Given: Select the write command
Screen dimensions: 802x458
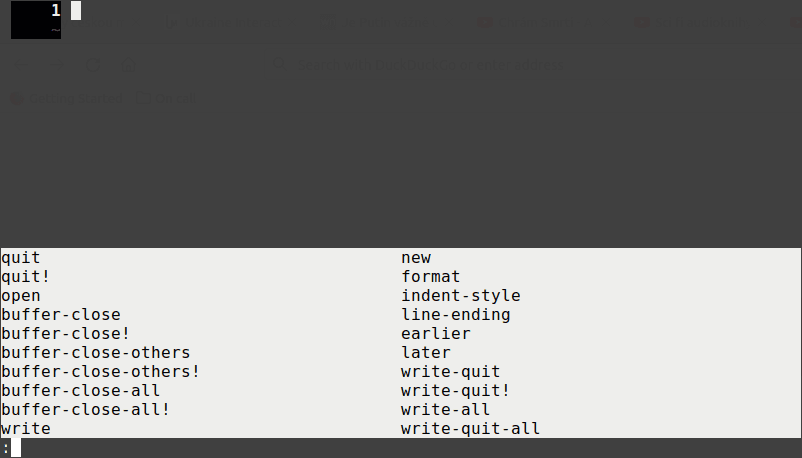Looking at the screenshot, I should pos(26,428).
